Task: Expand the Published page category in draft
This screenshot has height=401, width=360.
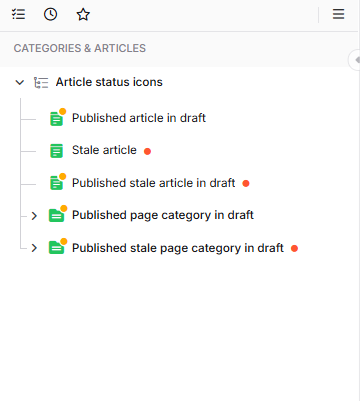Action: pos(34,216)
